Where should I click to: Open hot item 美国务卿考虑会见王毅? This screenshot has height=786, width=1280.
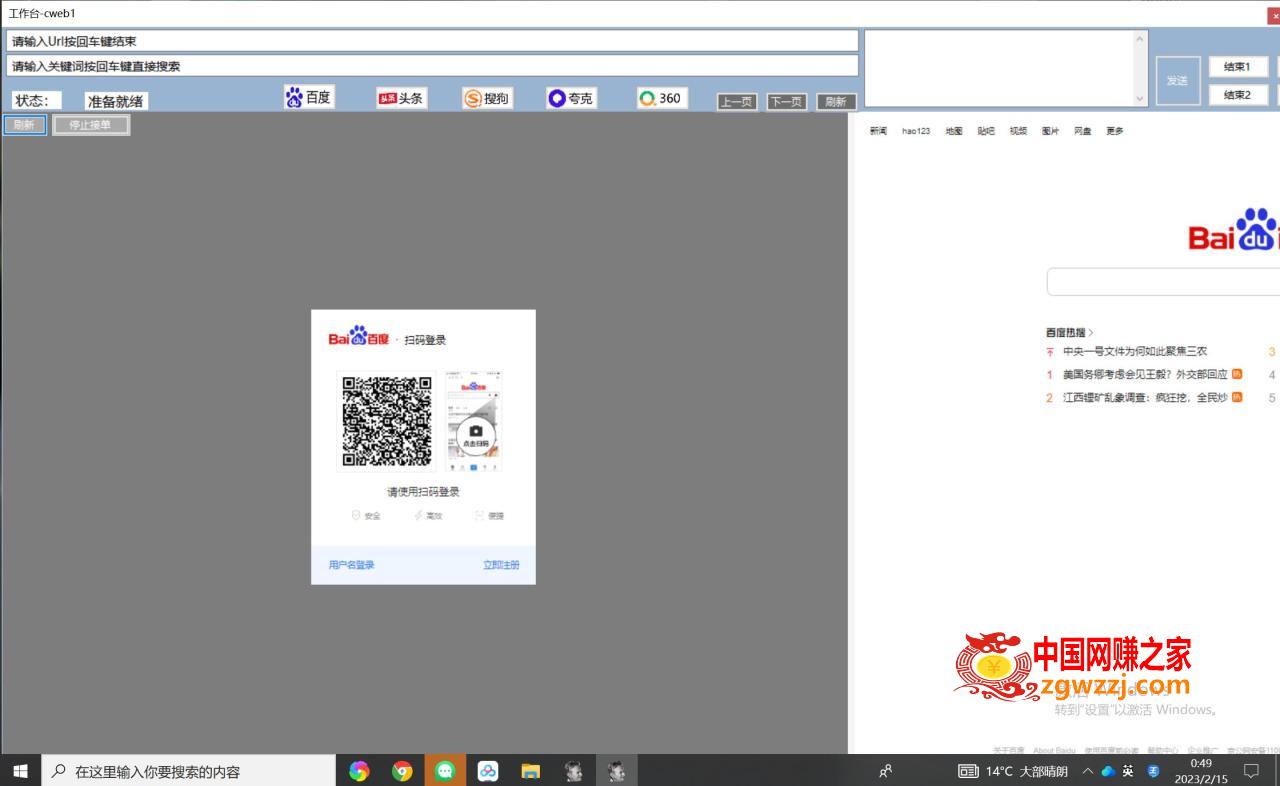pyautogui.click(x=1145, y=374)
